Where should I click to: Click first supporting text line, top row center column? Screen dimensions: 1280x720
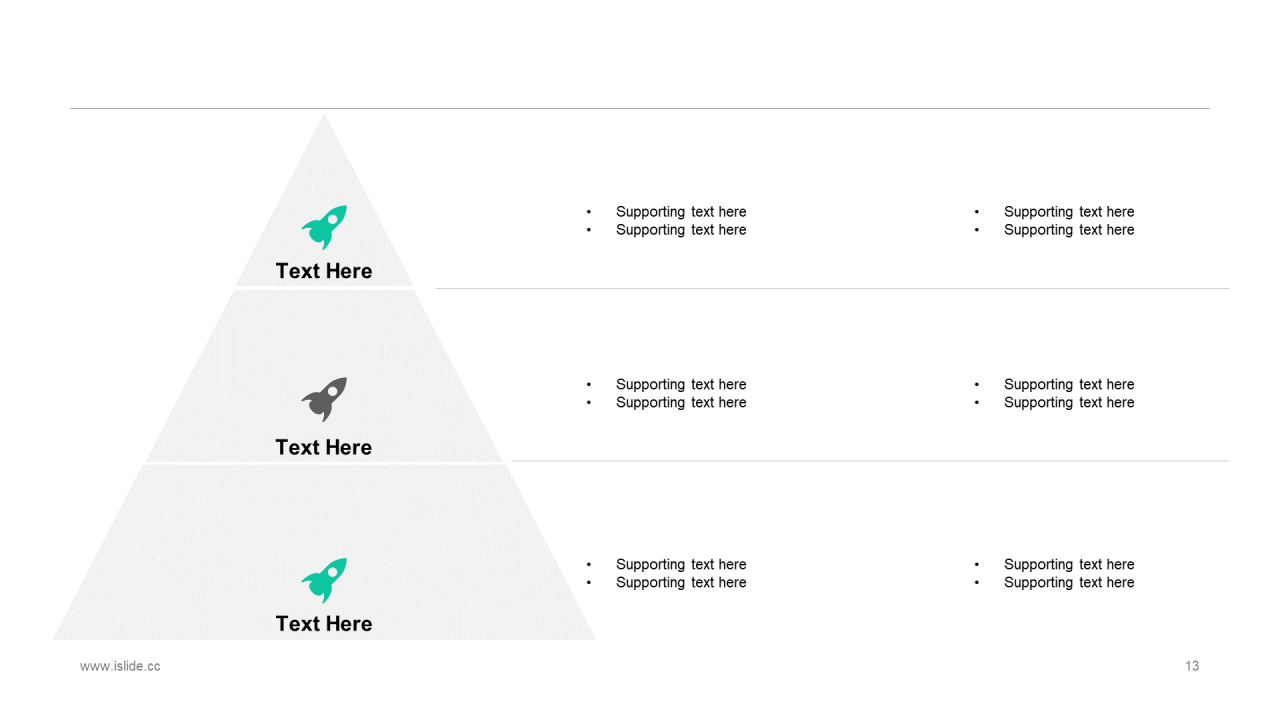(681, 212)
